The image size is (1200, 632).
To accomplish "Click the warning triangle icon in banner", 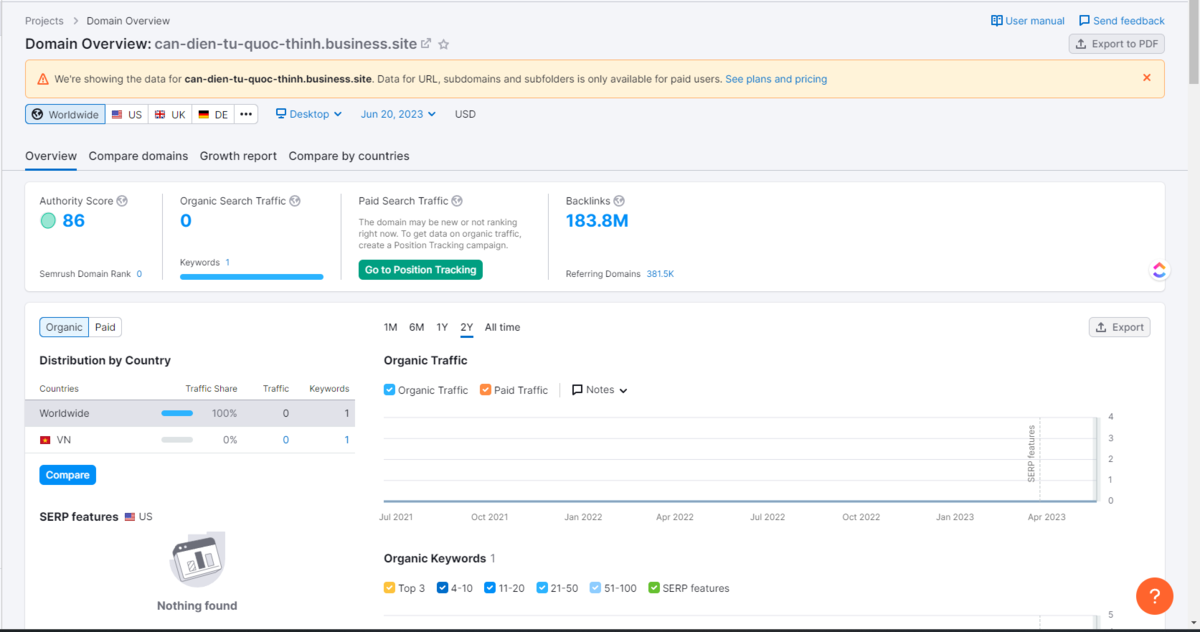I will [43, 79].
